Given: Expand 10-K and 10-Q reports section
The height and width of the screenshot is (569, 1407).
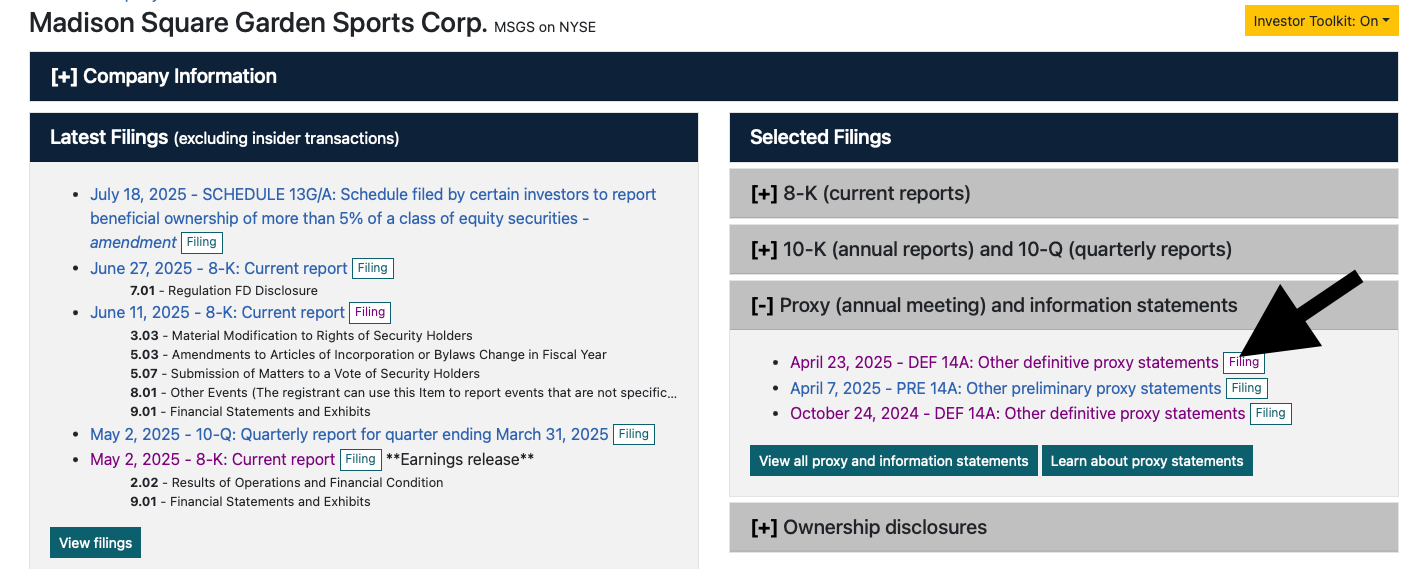Looking at the screenshot, I should click(1064, 249).
